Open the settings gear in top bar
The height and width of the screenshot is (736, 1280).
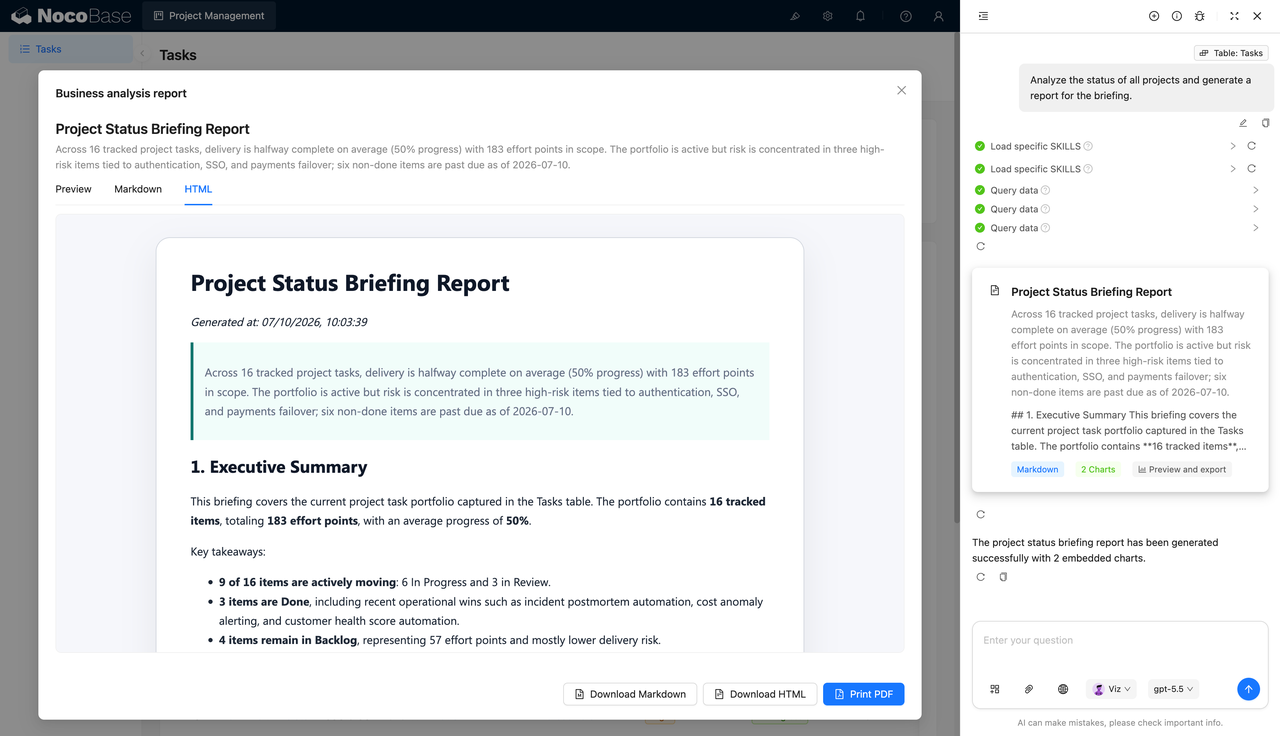828,16
